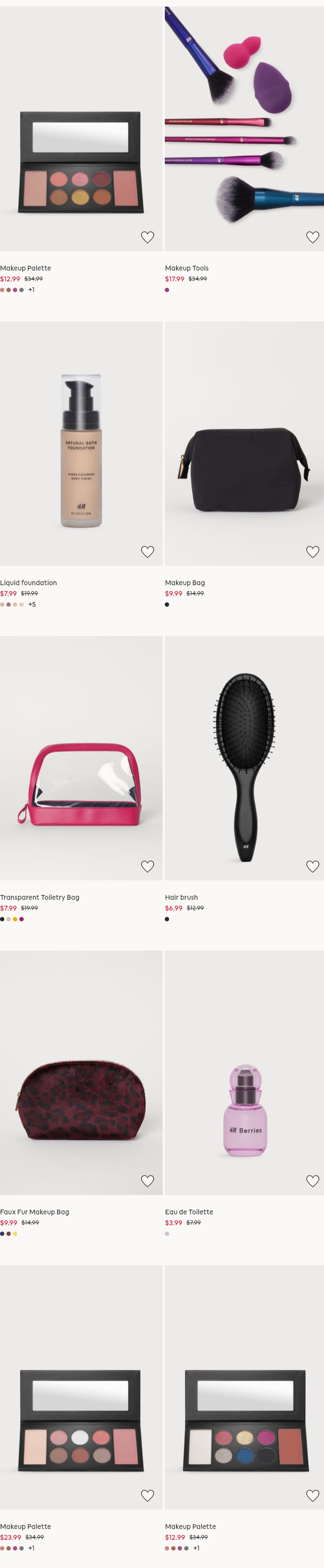
Task: Open Faux Fur Makeup Bag title
Action: click(35, 1212)
